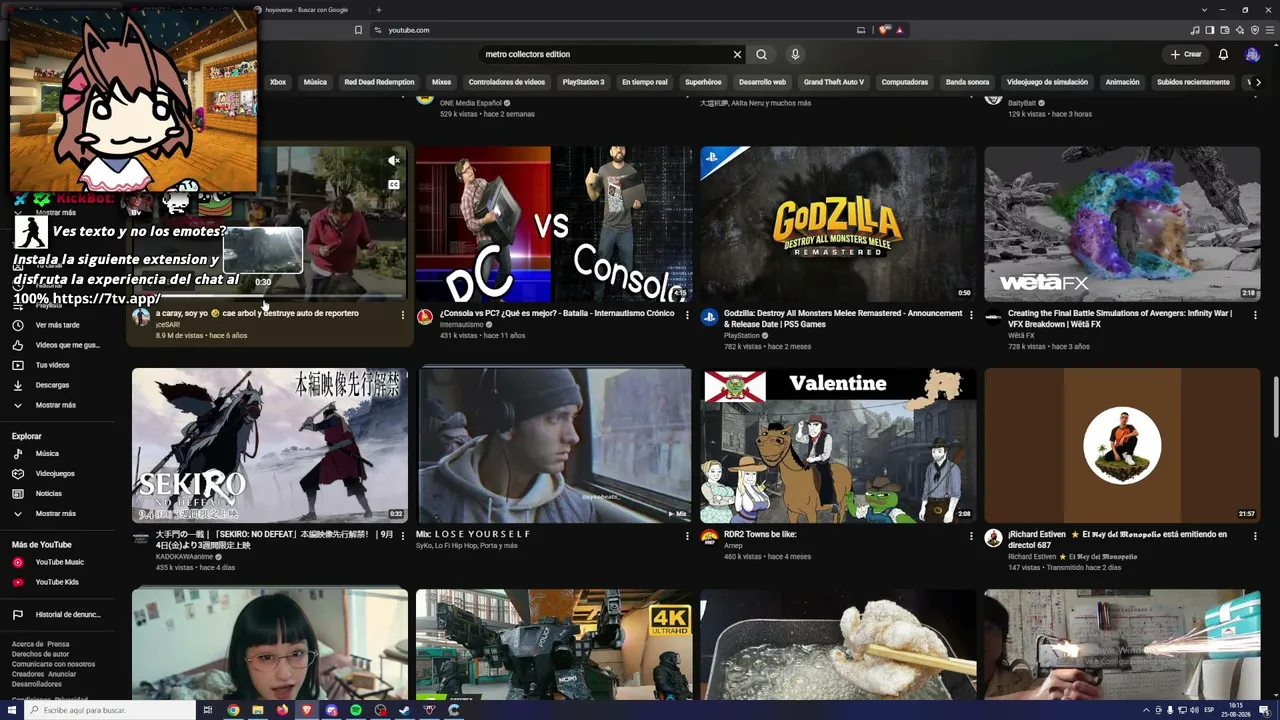Open Videojuegos in the Explorar section
This screenshot has height=720, width=1280.
55,473
